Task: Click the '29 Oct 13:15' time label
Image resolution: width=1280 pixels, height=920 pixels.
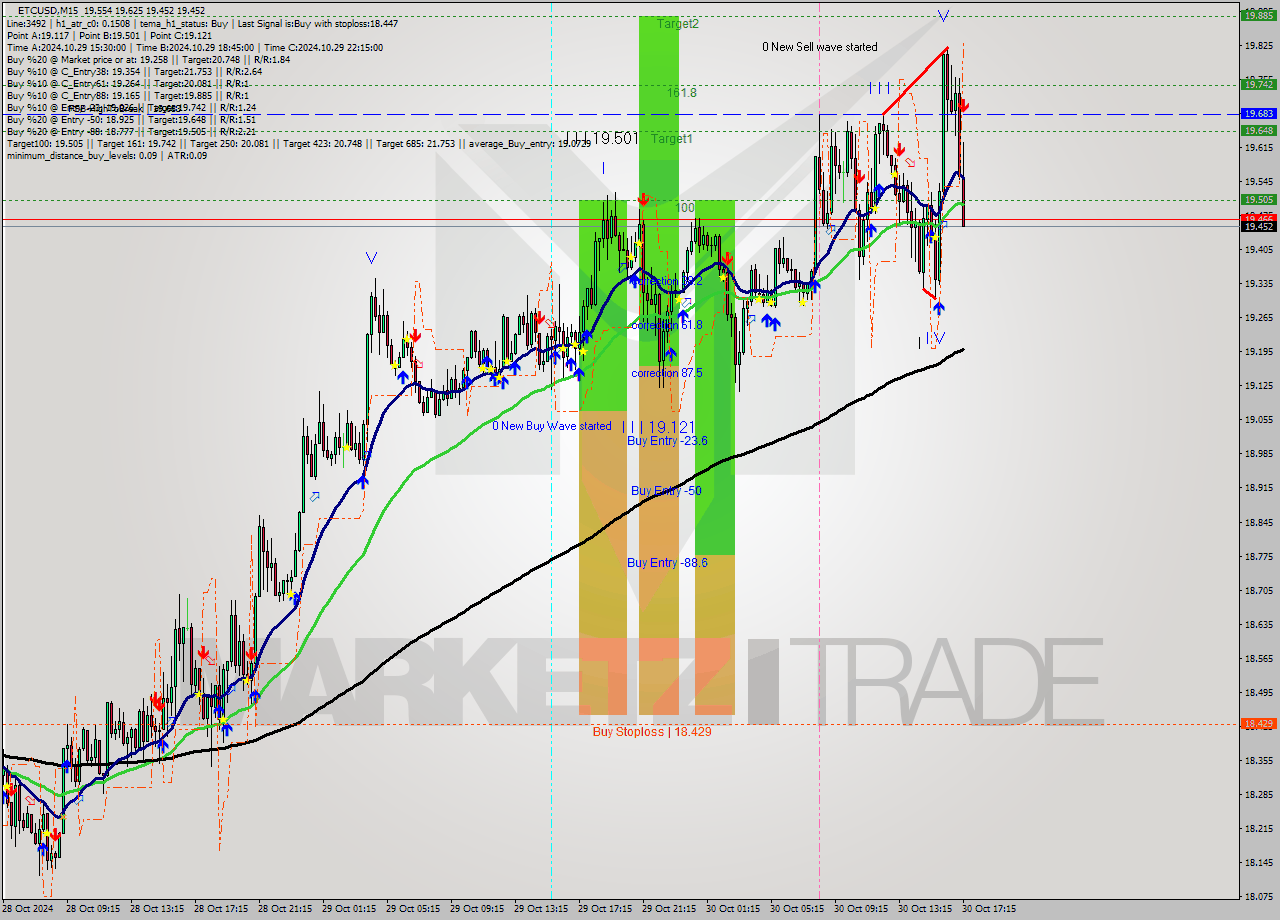Action: (542, 909)
